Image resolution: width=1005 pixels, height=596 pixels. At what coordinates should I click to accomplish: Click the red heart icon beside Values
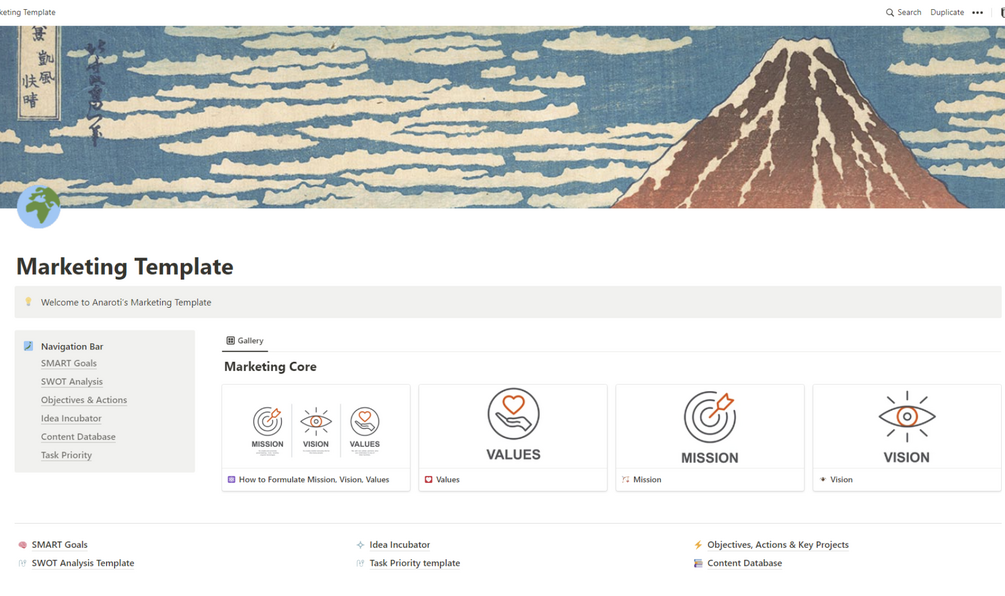(x=428, y=479)
